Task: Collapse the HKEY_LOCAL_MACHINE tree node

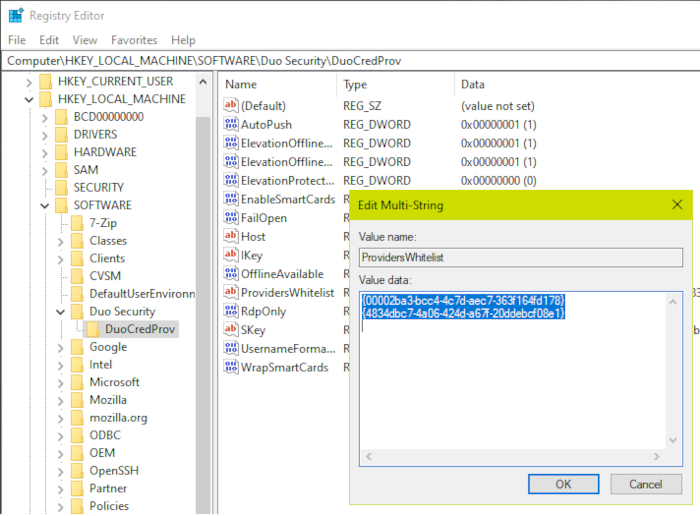Action: 28,100
